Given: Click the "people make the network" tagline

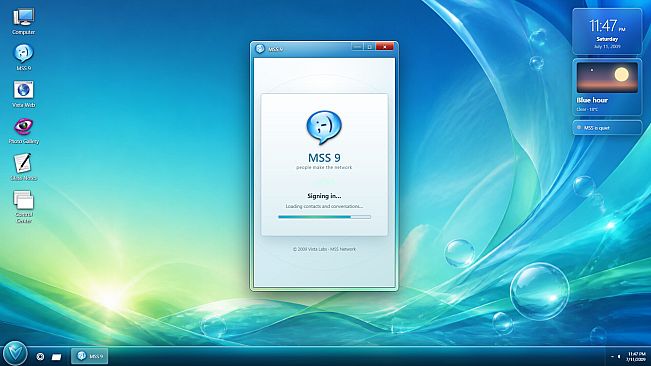Looking at the screenshot, I should tap(324, 168).
